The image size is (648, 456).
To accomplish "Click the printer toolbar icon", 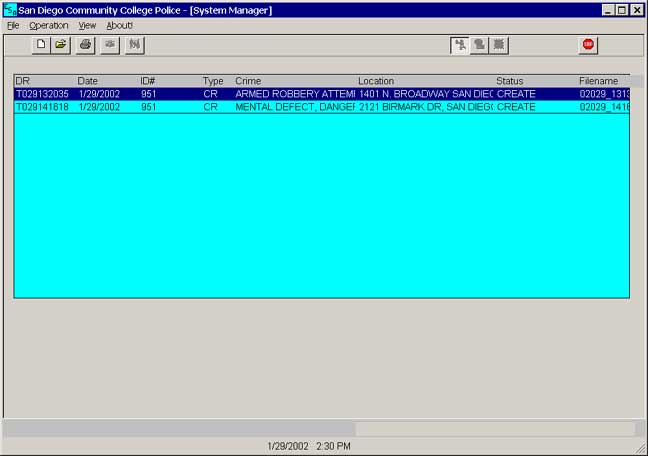I will [85, 45].
